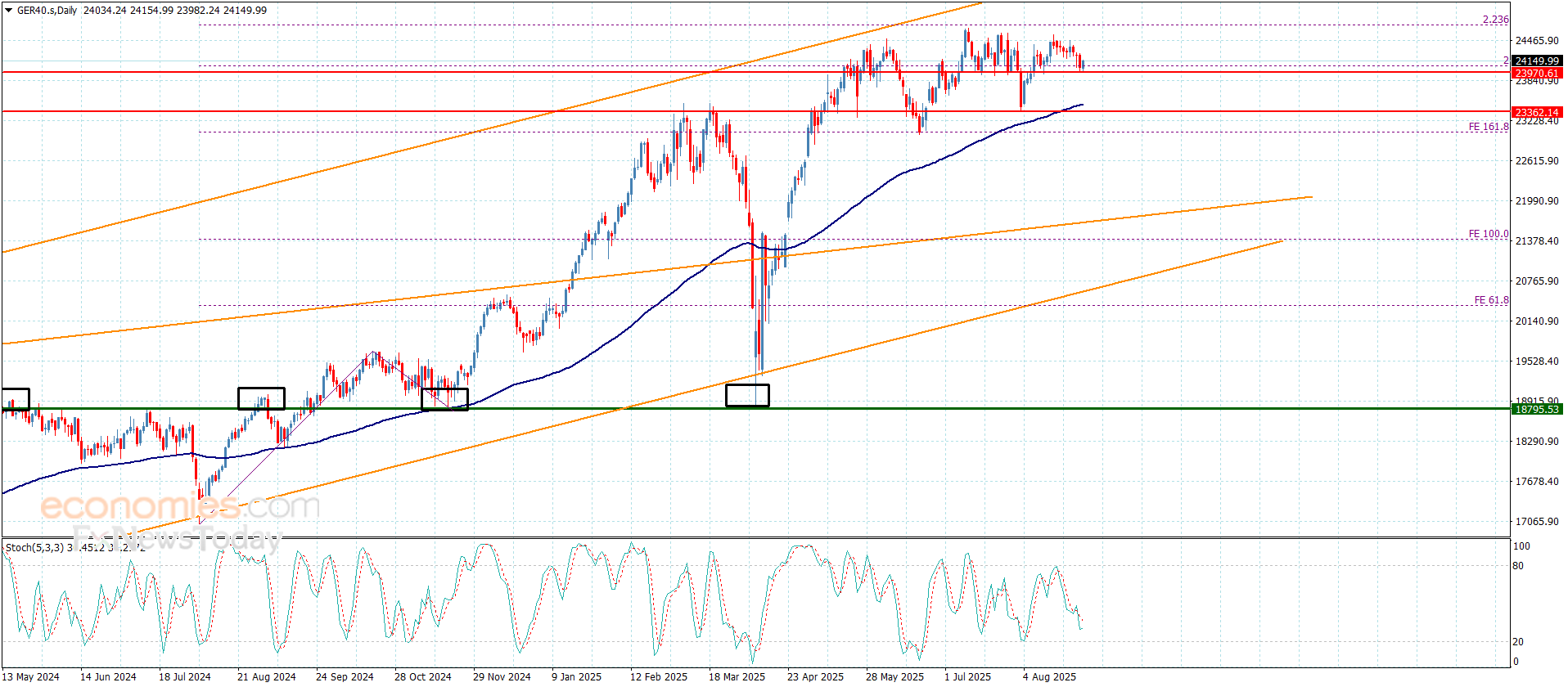Select the FE 100.0 Fibonacci label

tap(1489, 234)
